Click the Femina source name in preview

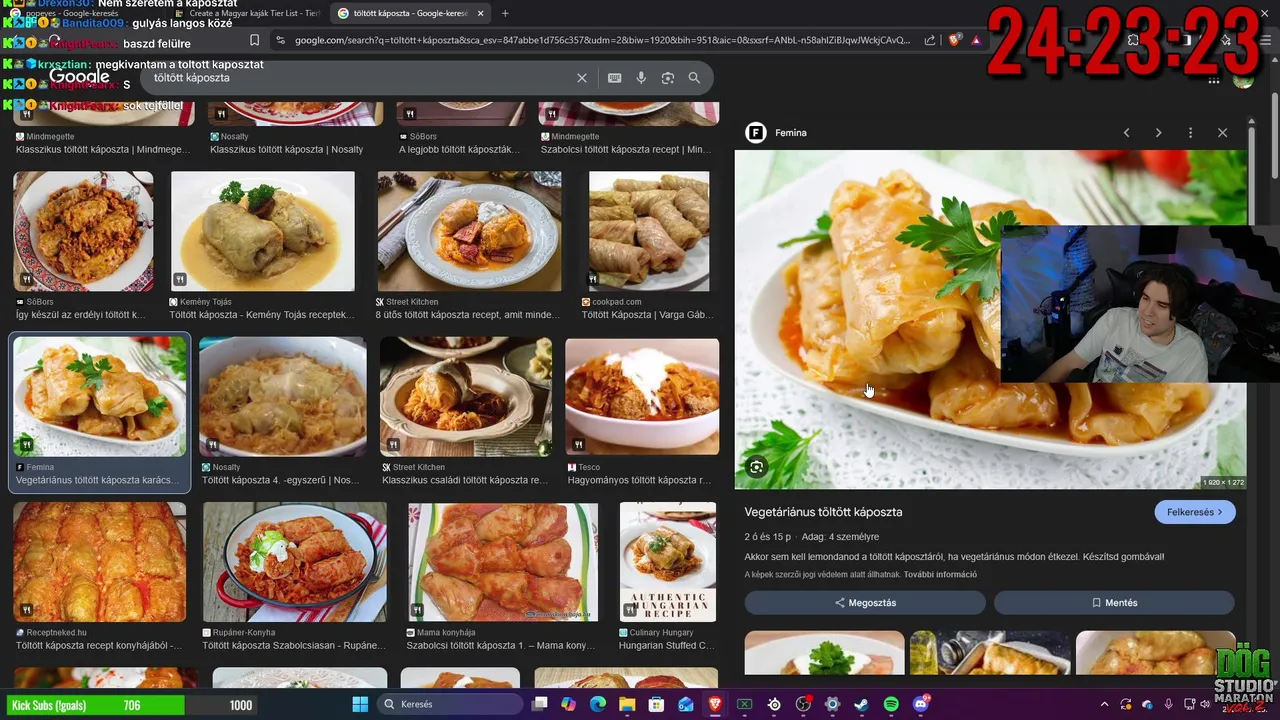pyautogui.click(x=790, y=132)
